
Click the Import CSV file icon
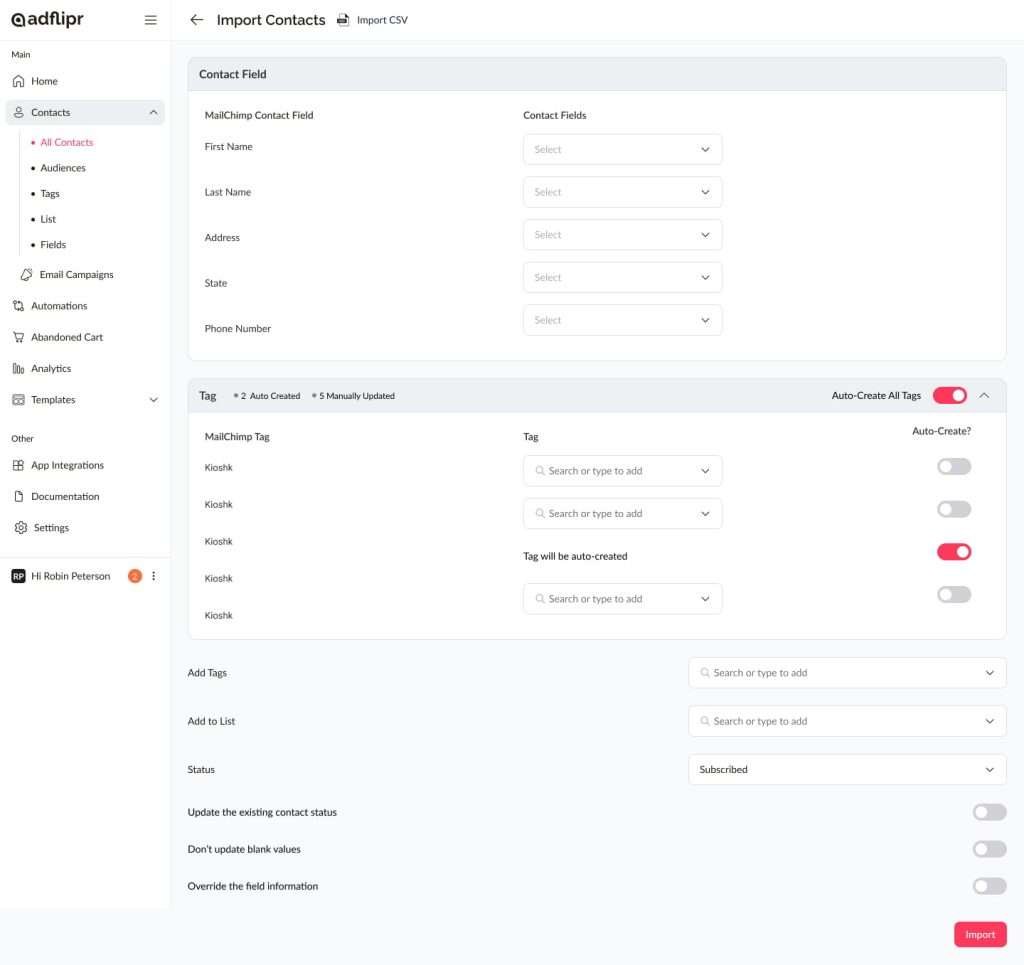[x=343, y=20]
